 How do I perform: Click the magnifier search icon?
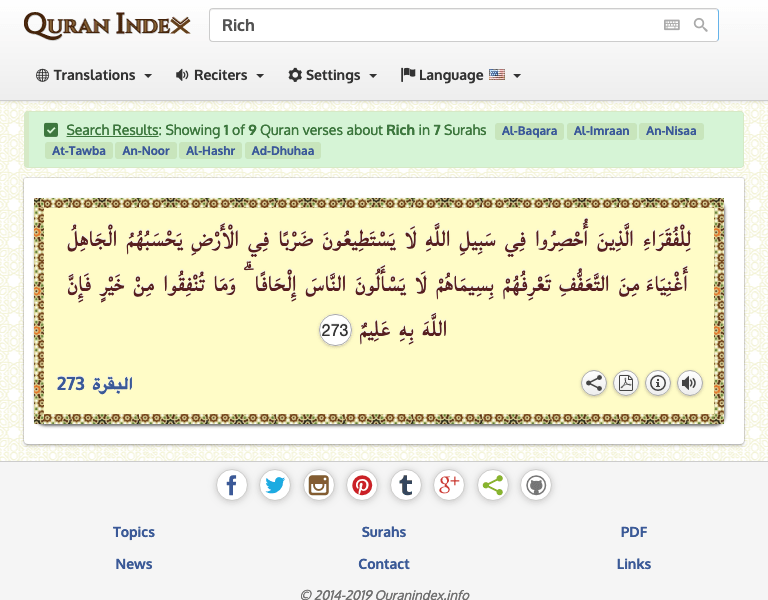point(700,25)
